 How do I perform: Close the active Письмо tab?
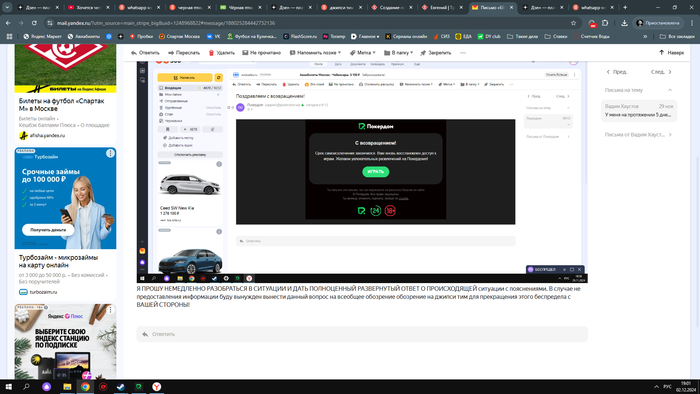512,7
